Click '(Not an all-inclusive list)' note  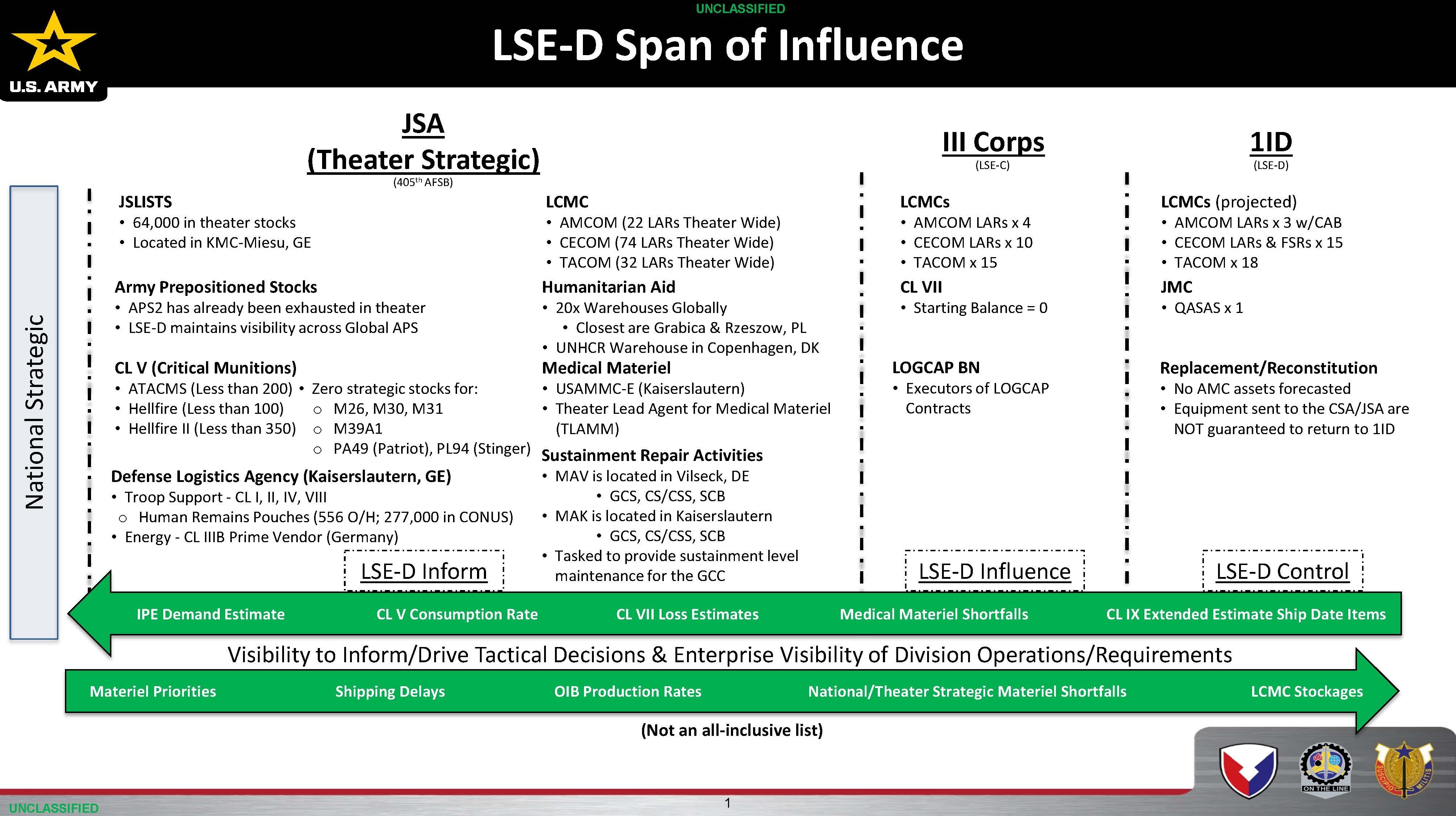coord(732,730)
